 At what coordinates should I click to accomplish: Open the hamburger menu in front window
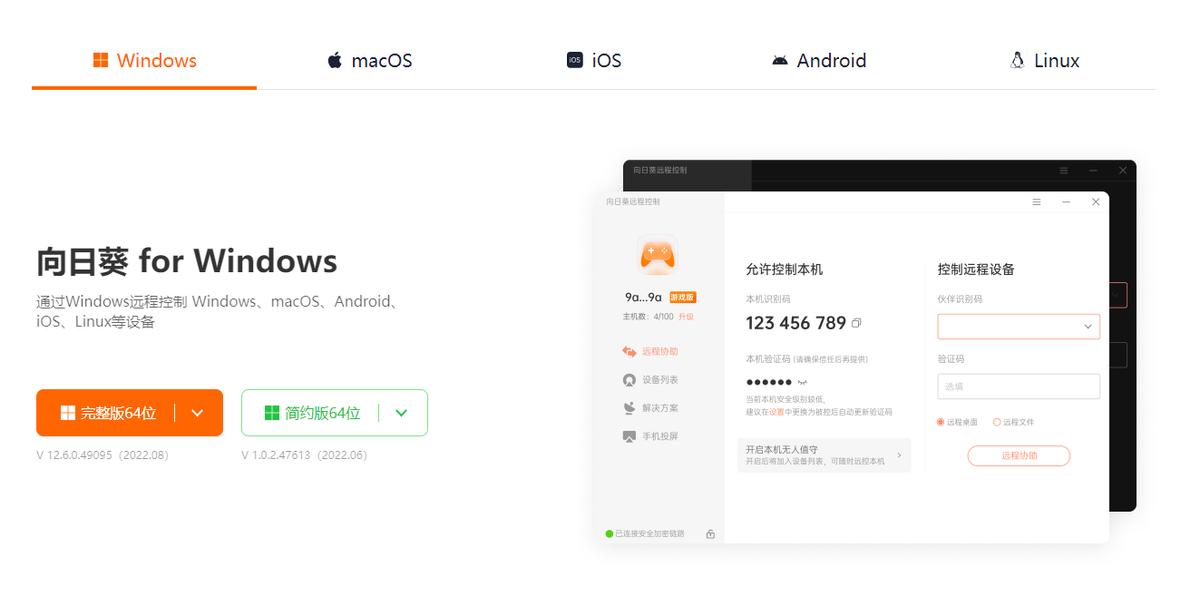point(1037,202)
